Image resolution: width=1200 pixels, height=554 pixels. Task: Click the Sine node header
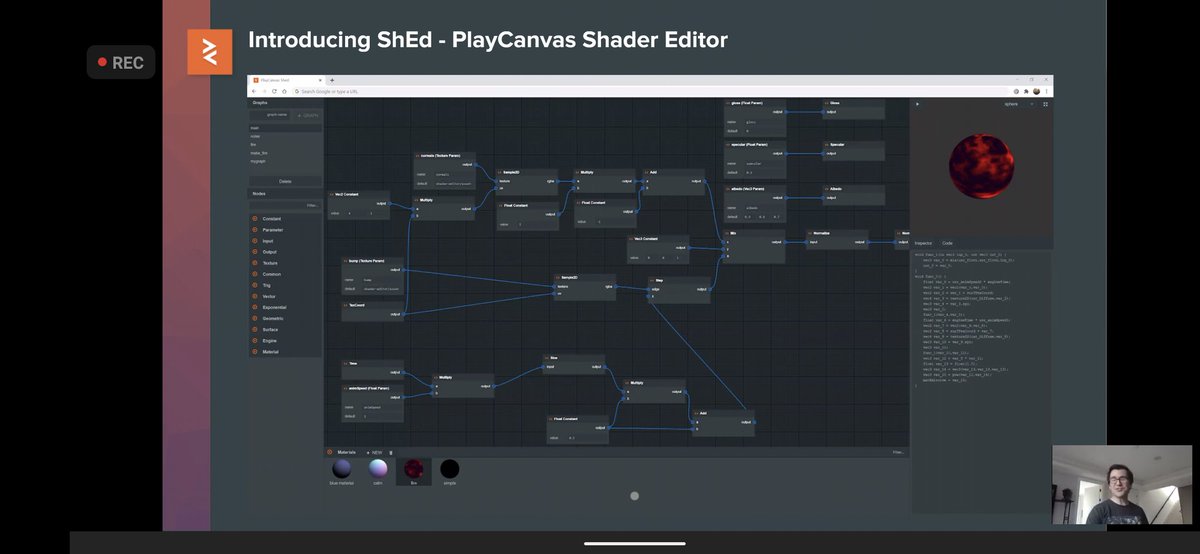[x=575, y=357]
